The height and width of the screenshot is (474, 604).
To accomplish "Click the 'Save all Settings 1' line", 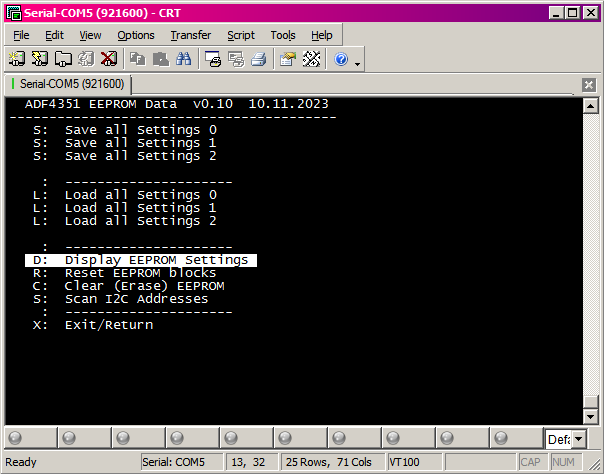I will (125, 143).
